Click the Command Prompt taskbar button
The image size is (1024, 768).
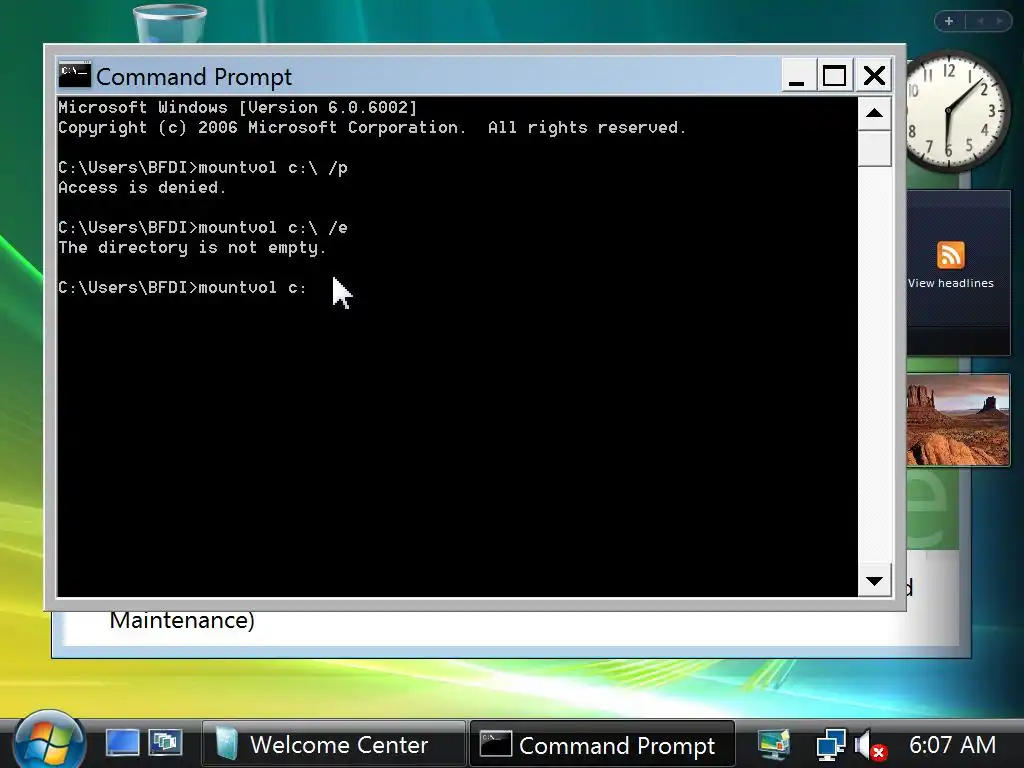602,744
